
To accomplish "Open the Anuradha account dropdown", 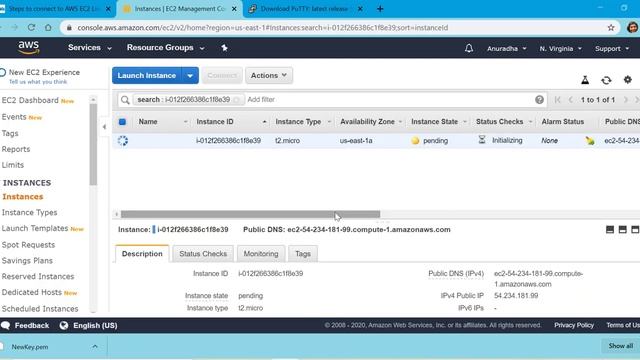I will (x=507, y=49).
